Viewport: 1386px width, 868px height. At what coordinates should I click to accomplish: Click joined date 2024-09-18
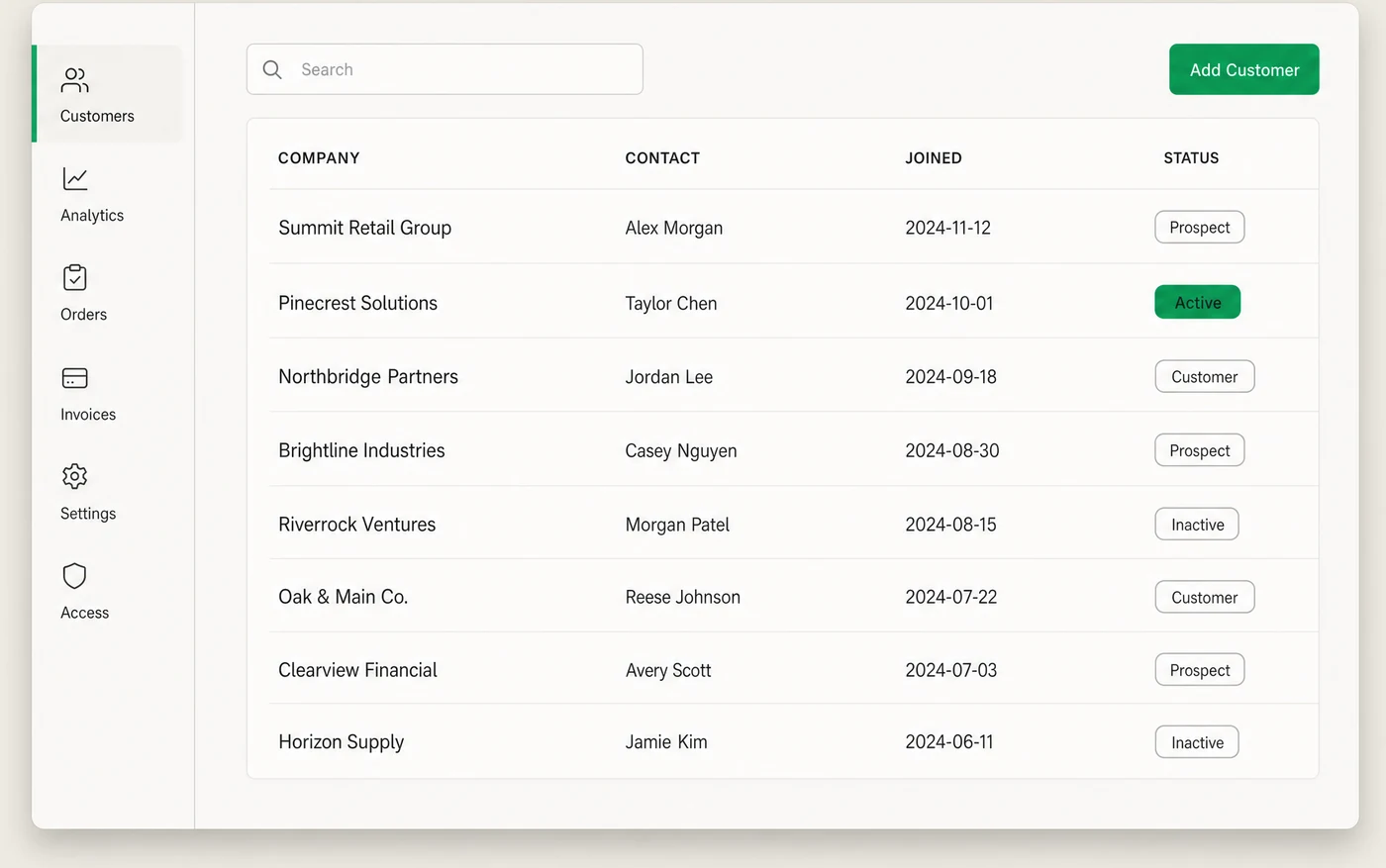pos(951,377)
